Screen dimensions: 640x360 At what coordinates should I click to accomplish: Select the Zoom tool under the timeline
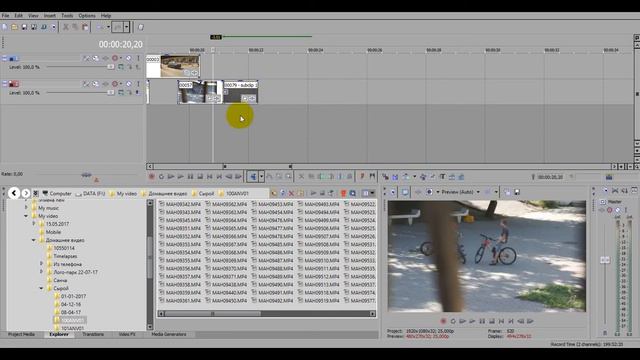pos(289,177)
